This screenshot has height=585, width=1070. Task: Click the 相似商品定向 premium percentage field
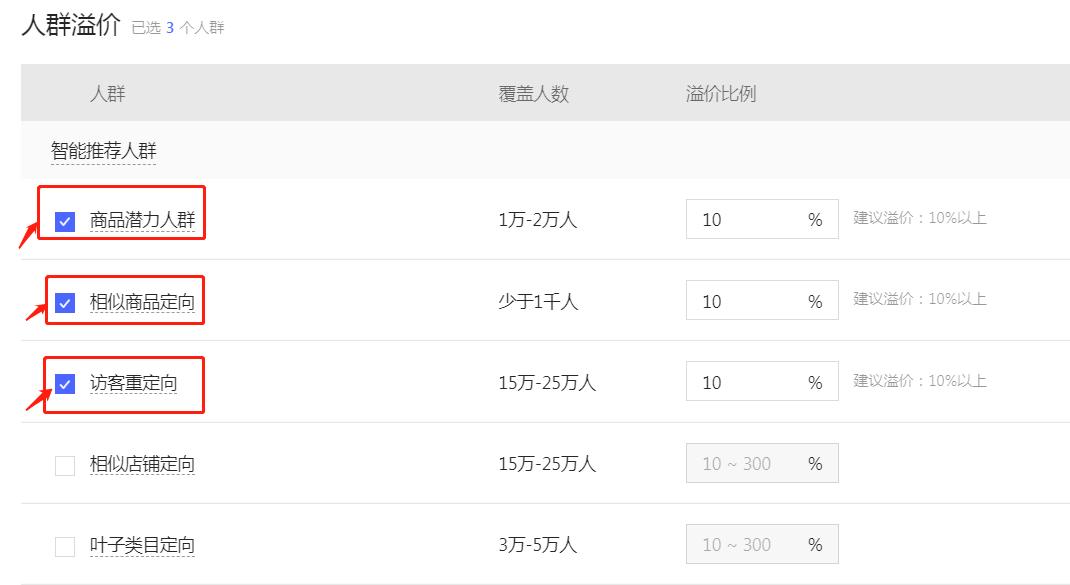tap(745, 301)
